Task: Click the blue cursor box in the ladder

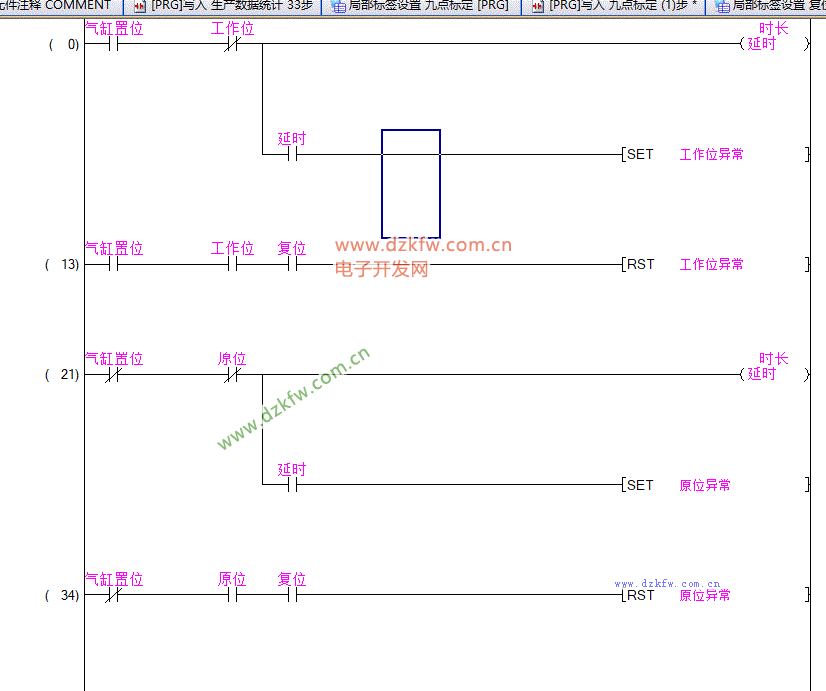Action: 410,183
